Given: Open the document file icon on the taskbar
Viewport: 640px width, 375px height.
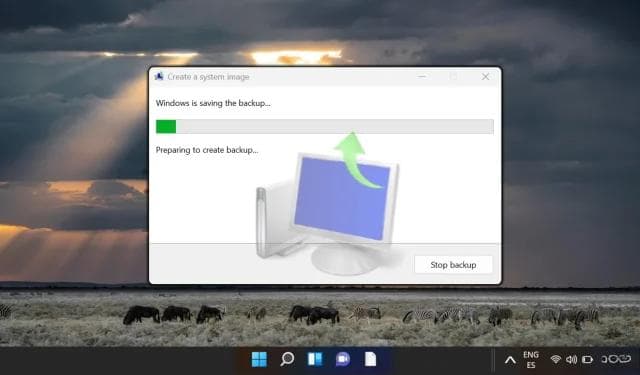Looking at the screenshot, I should point(370,359).
